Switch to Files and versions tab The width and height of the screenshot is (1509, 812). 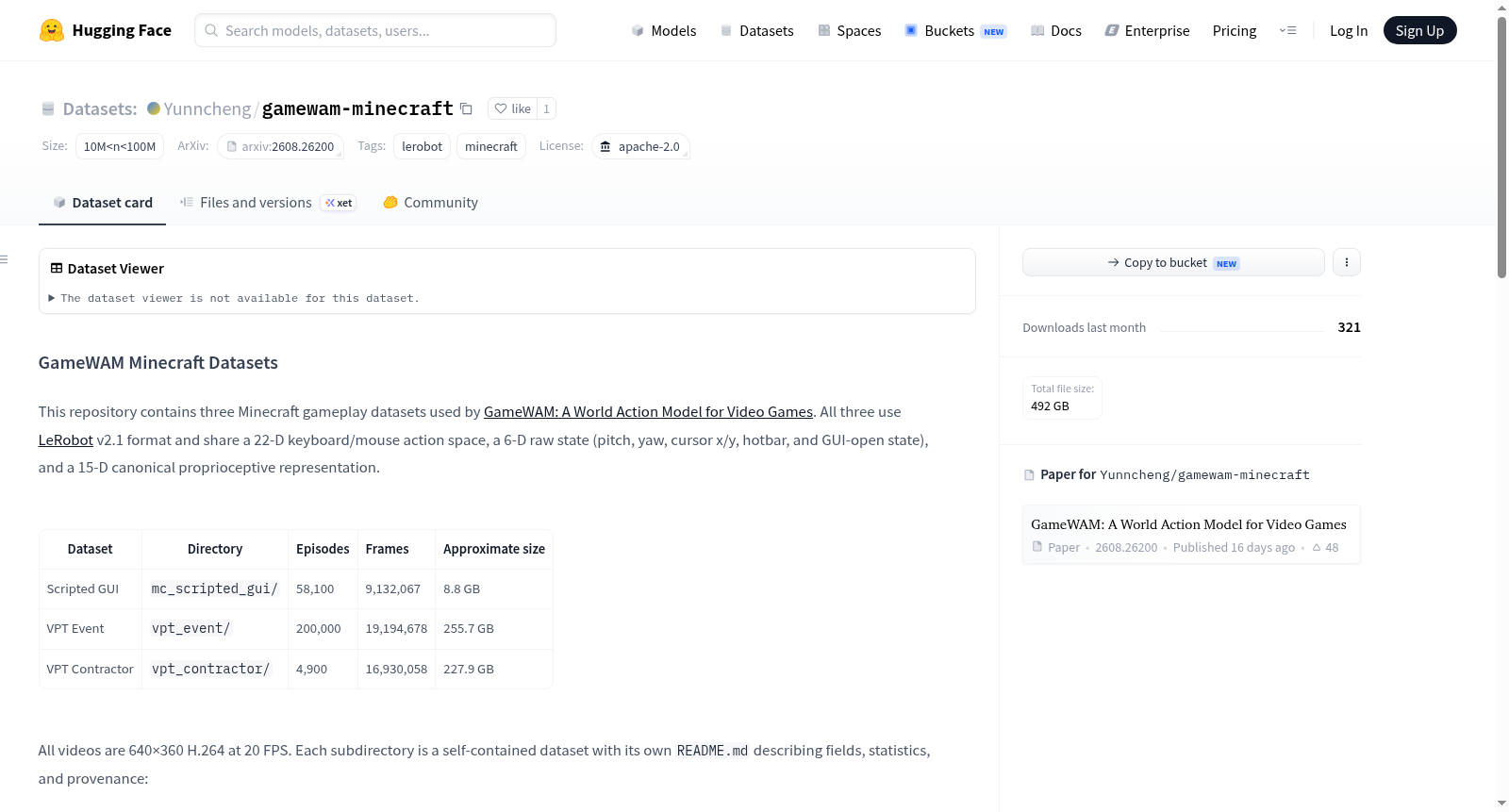(x=268, y=203)
